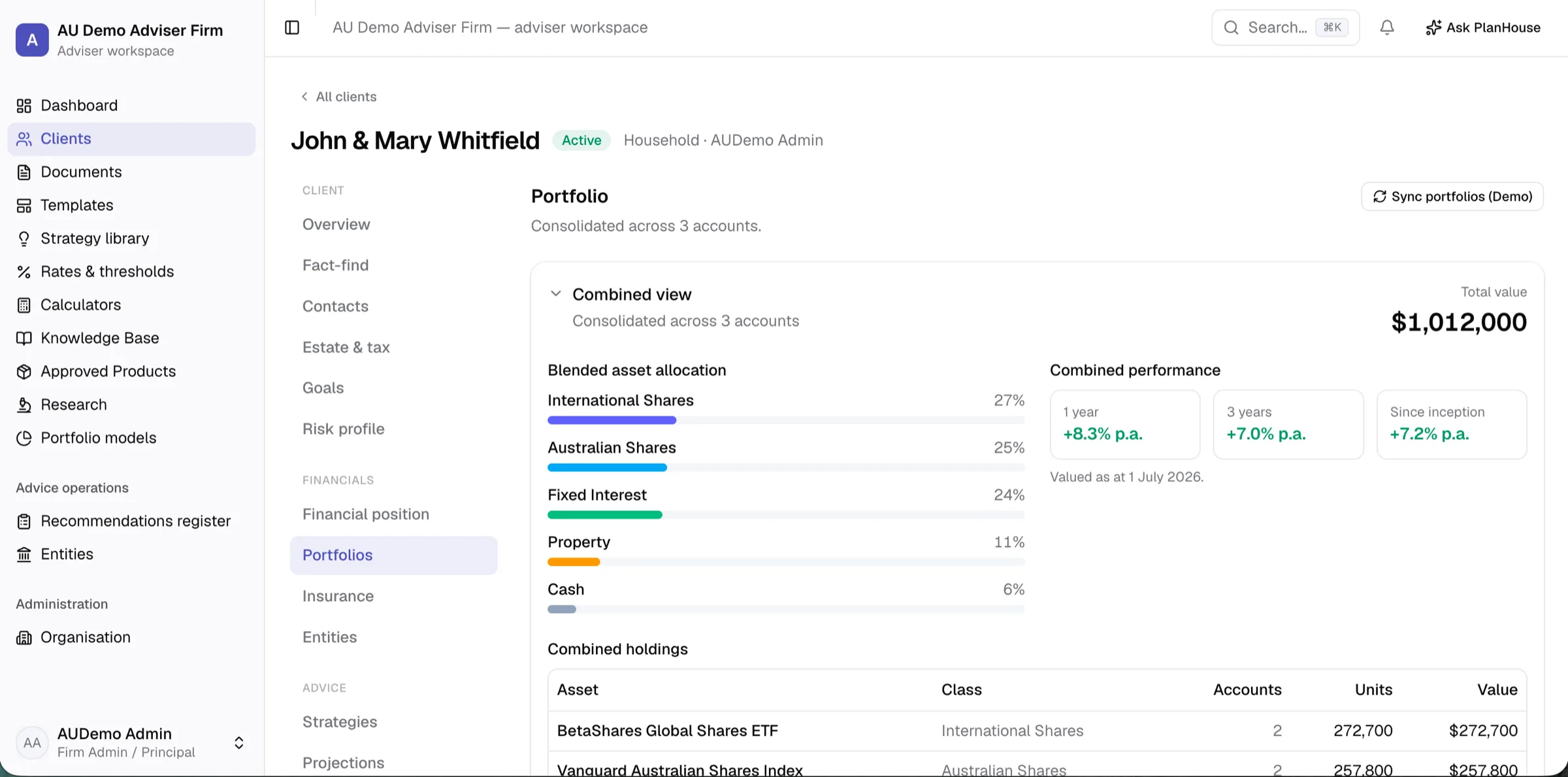1568x777 pixels.
Task: Click the Recommendations register clipboard icon
Action: coord(24,521)
